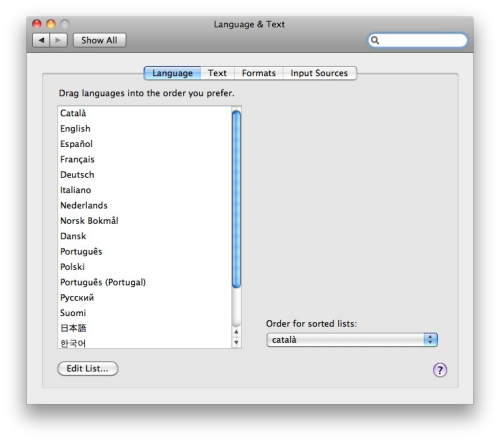The image size is (500, 441).
Task: Open the Order for sorted lists dropdown
Action: point(352,340)
